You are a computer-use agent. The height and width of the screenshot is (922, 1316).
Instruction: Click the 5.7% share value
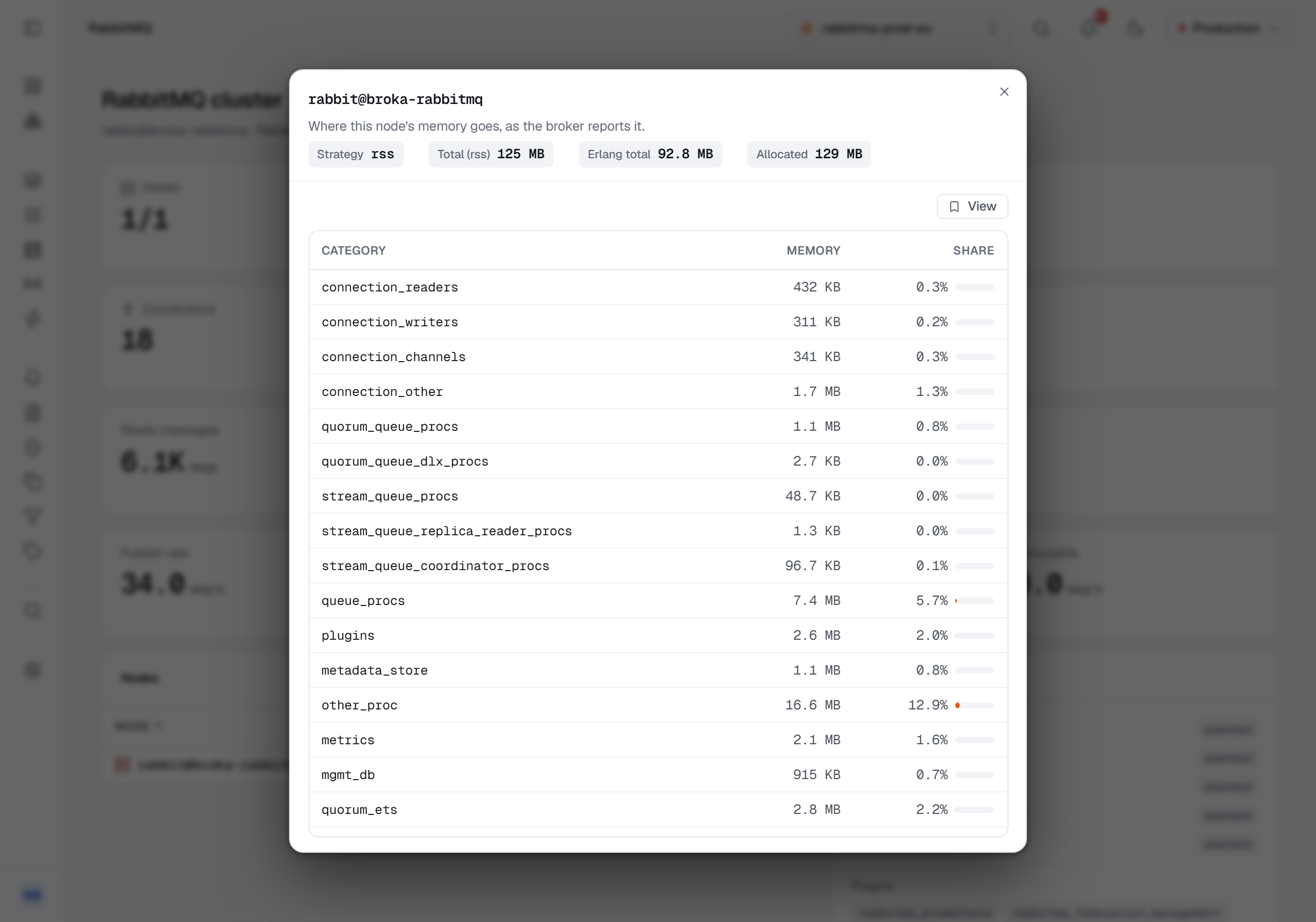point(932,601)
